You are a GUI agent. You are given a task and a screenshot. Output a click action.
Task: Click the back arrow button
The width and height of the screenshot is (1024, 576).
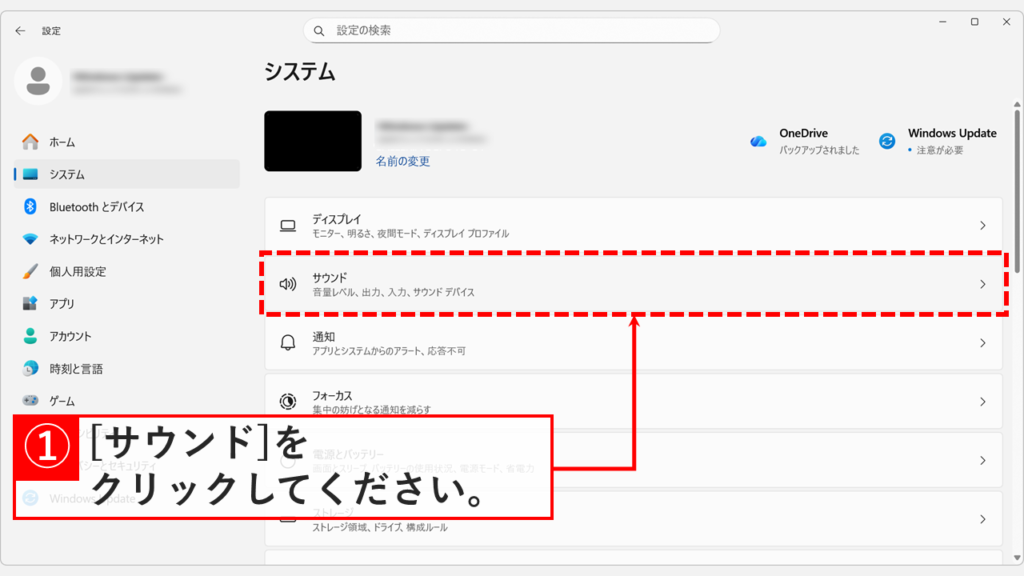[20, 30]
